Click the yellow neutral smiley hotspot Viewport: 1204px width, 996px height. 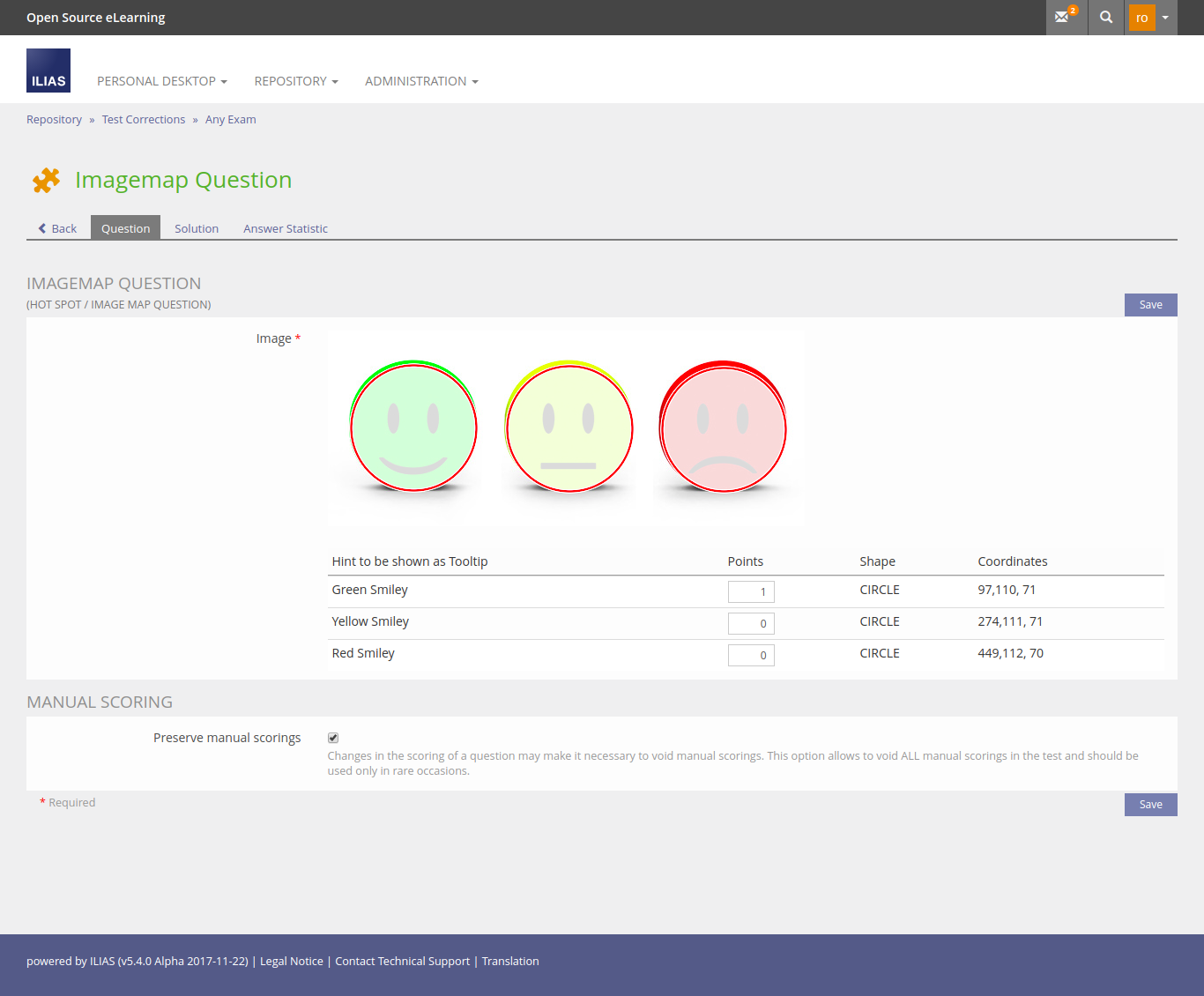coord(569,427)
